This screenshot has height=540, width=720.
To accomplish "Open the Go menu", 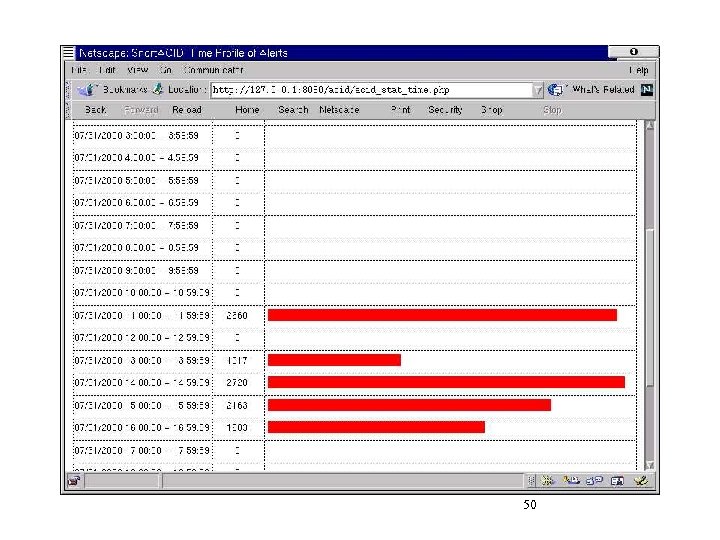I will click(165, 70).
